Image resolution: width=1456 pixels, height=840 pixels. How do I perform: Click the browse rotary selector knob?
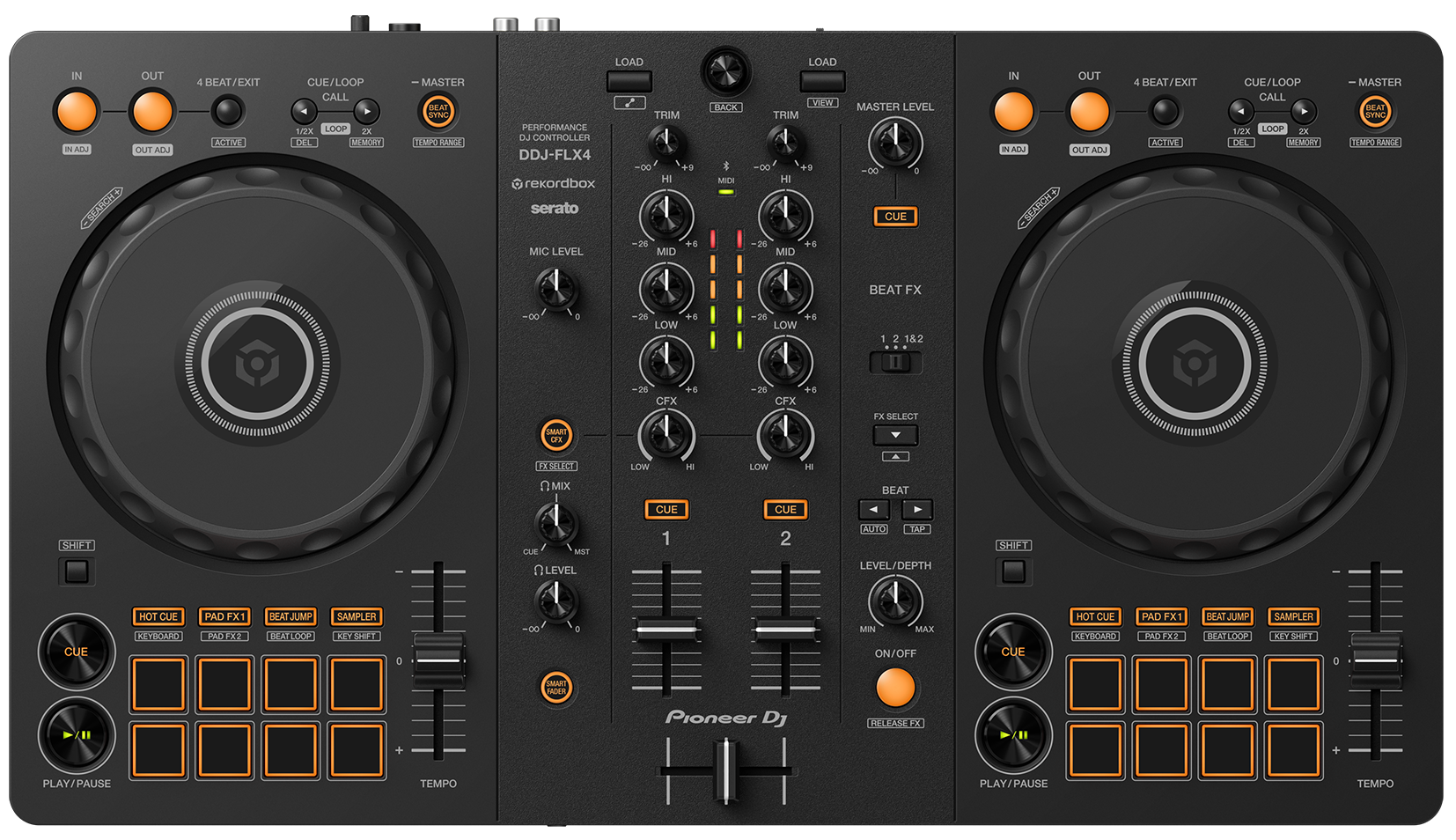point(726,72)
